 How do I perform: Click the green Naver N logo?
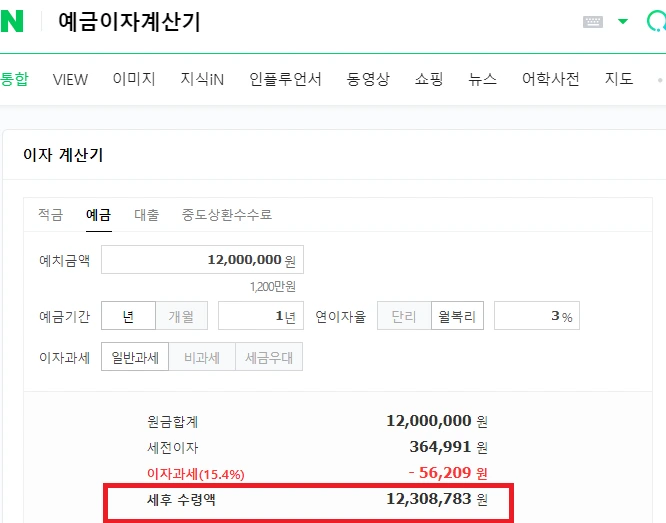coord(11,21)
